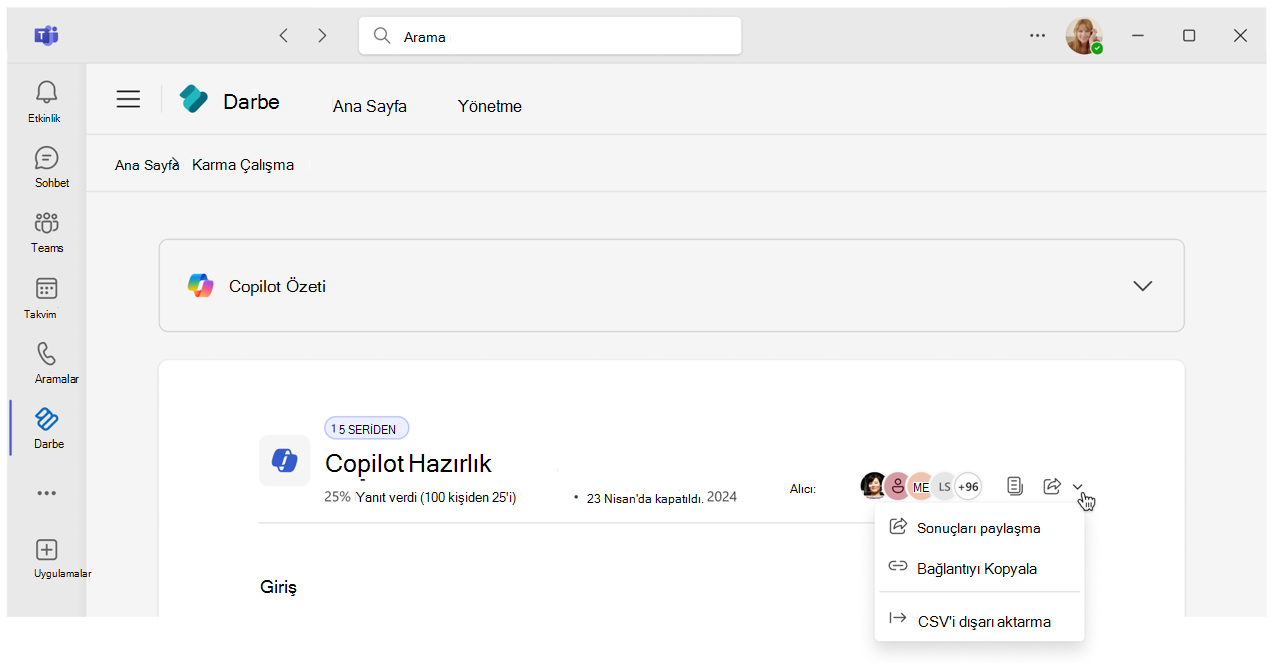The width and height of the screenshot is (1280, 664).
Task: Toggle the share options dropdown chevron
Action: coord(1078,487)
